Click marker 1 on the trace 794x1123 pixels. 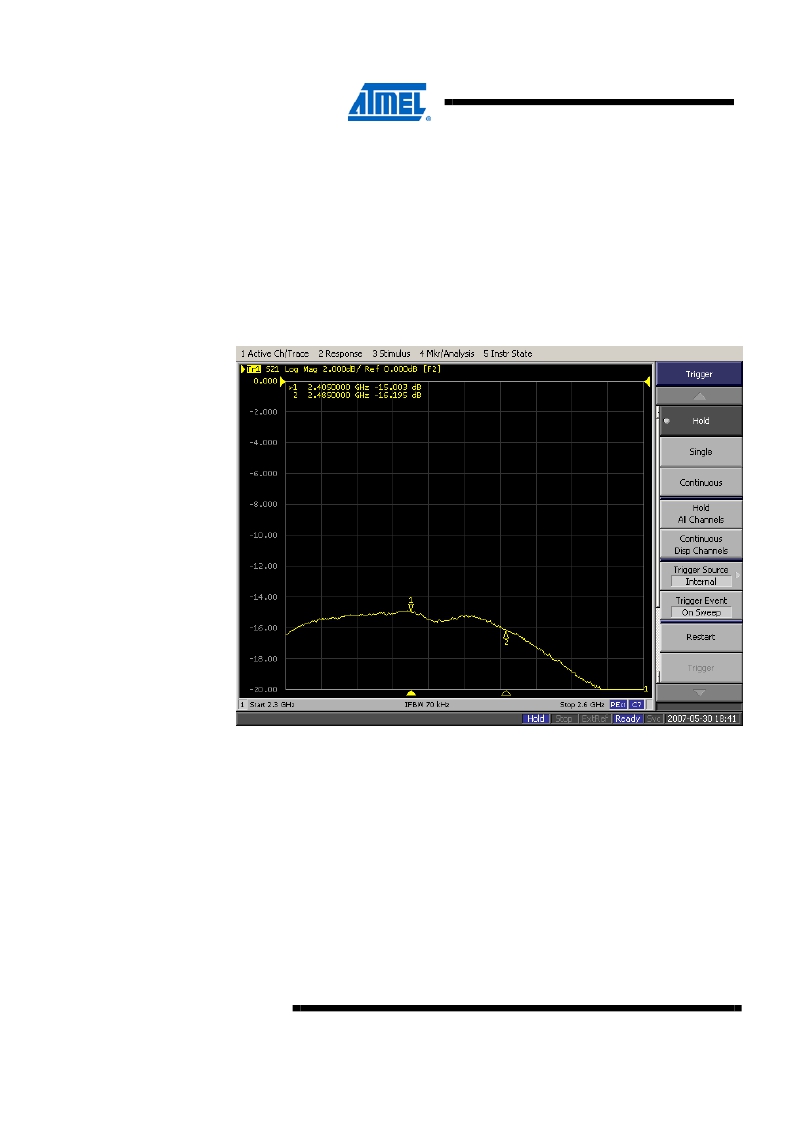[x=411, y=604]
